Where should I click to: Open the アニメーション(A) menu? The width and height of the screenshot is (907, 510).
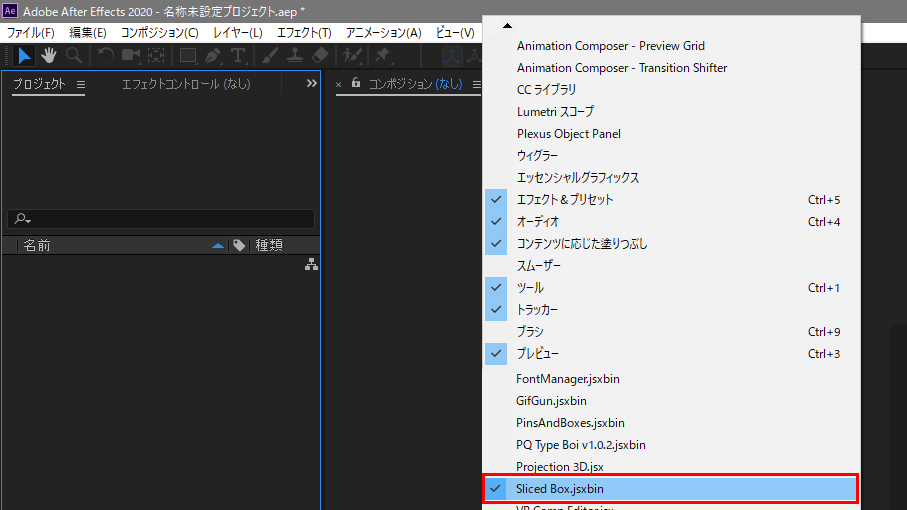[384, 33]
